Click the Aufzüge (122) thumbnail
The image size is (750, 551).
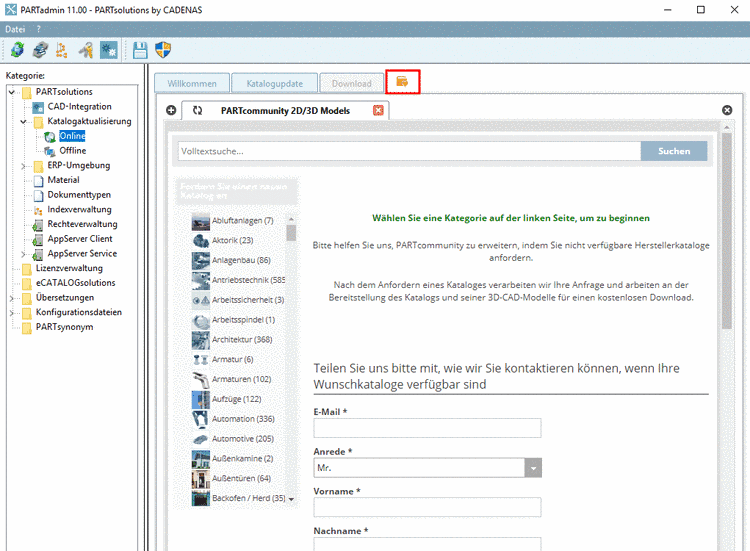pos(201,399)
